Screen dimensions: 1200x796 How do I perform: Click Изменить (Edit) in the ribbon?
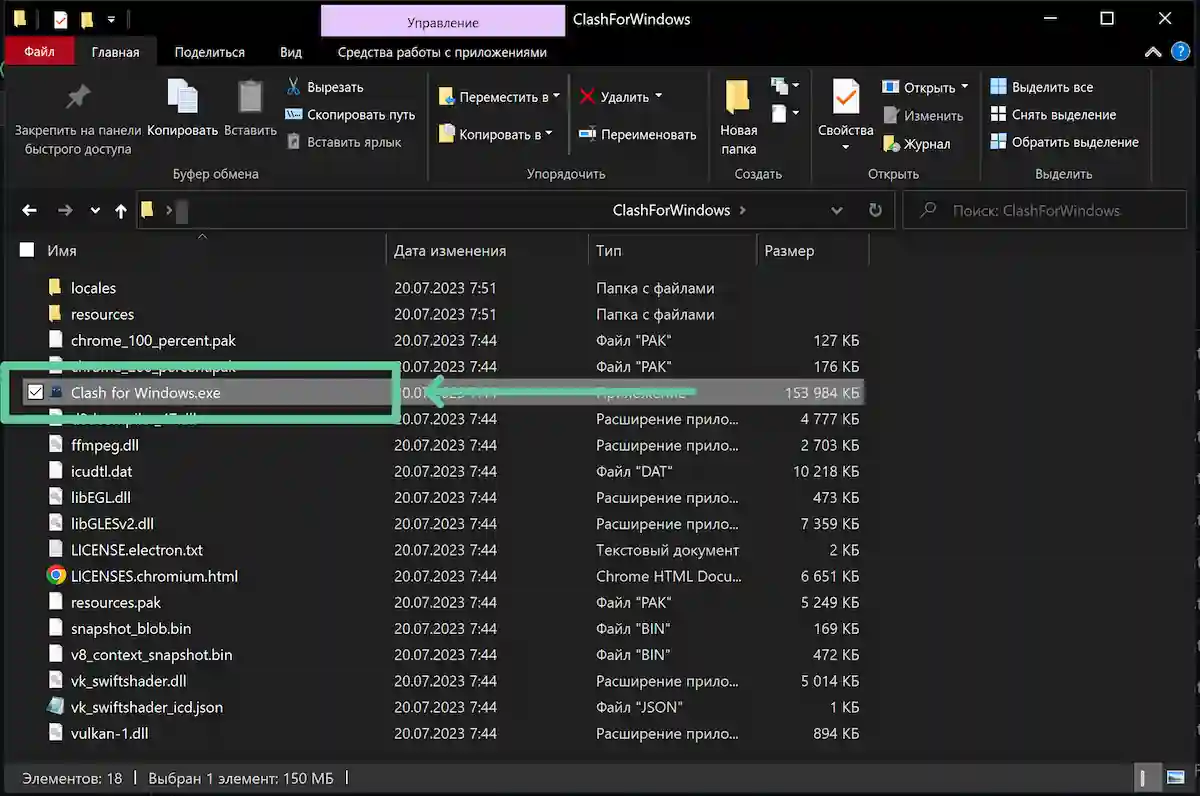pyautogui.click(x=923, y=116)
